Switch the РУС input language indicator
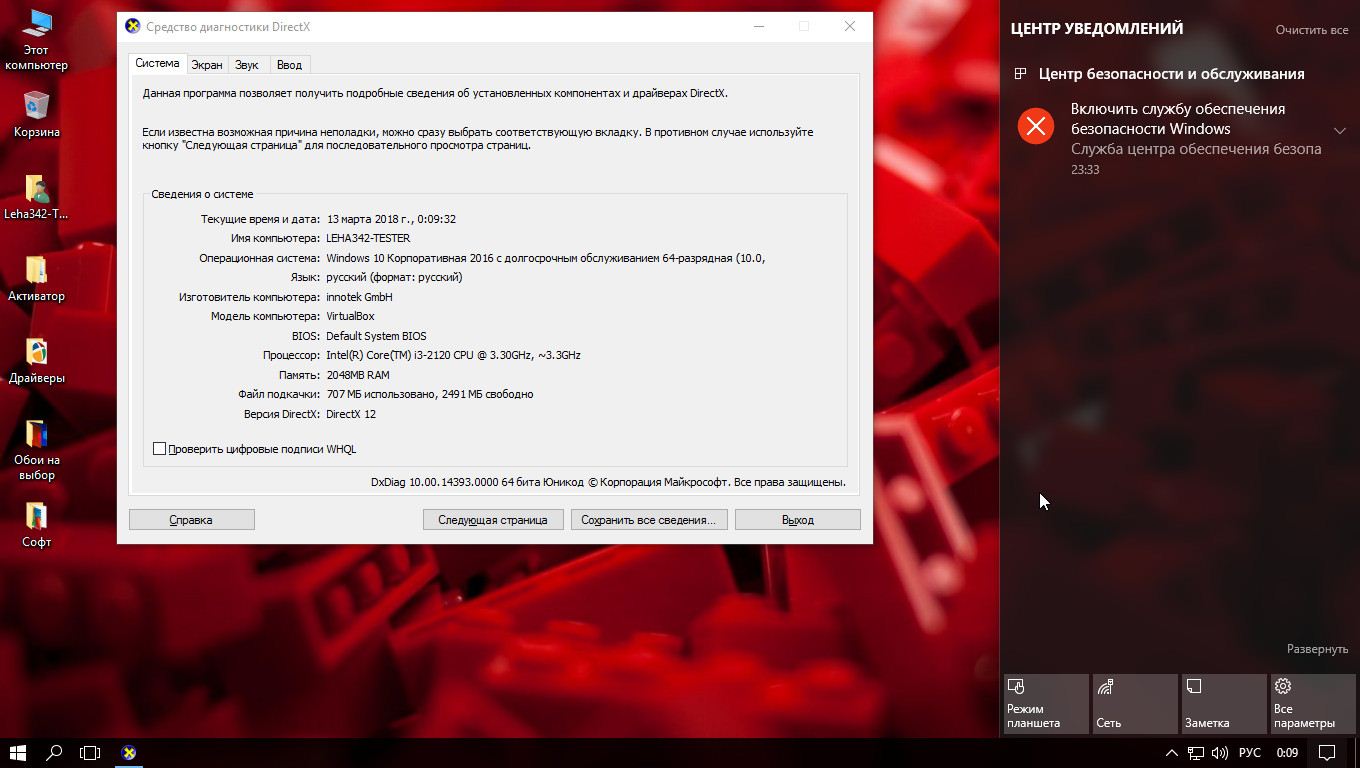 (x=1250, y=753)
